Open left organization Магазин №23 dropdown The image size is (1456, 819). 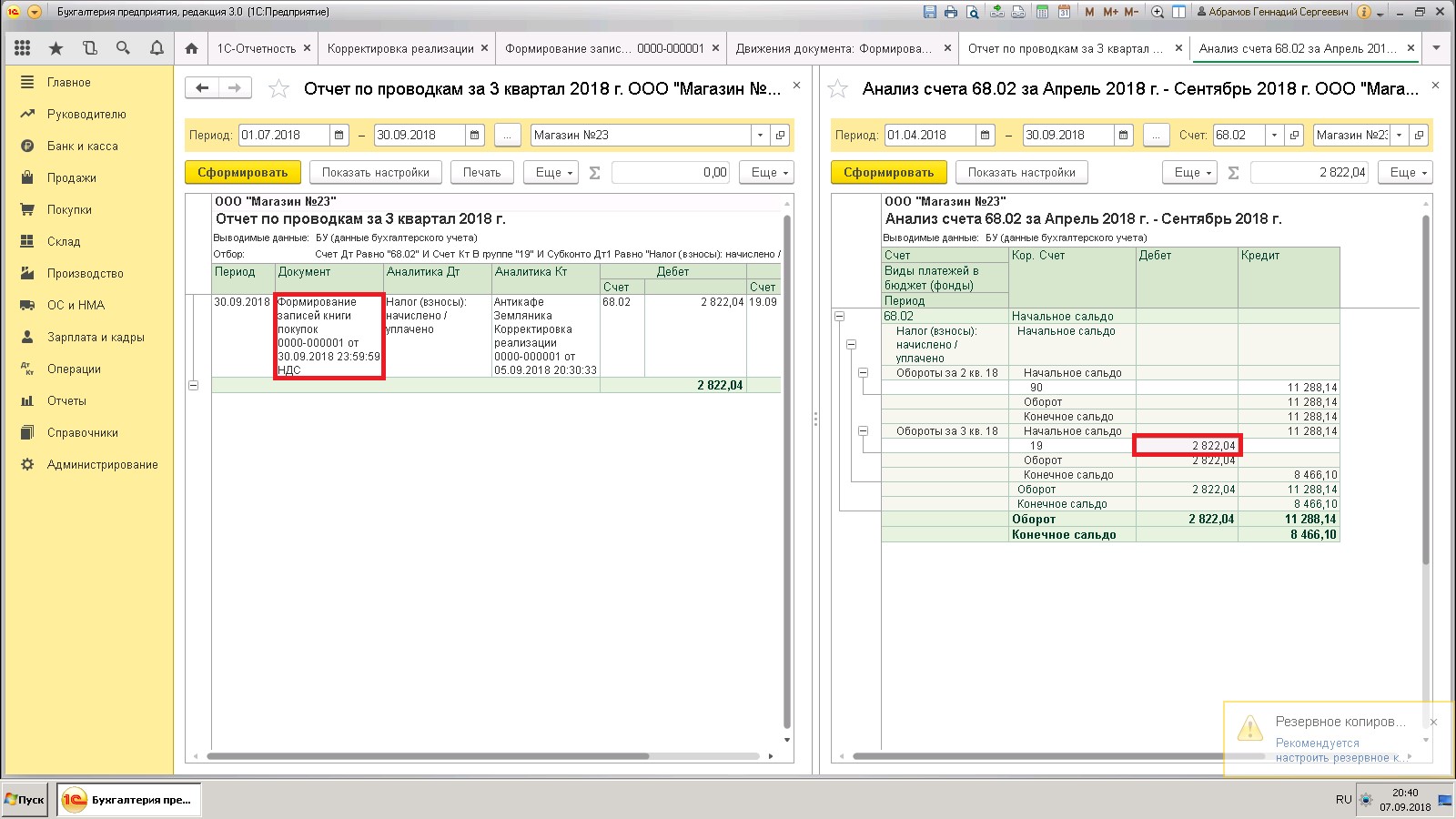coord(761,135)
